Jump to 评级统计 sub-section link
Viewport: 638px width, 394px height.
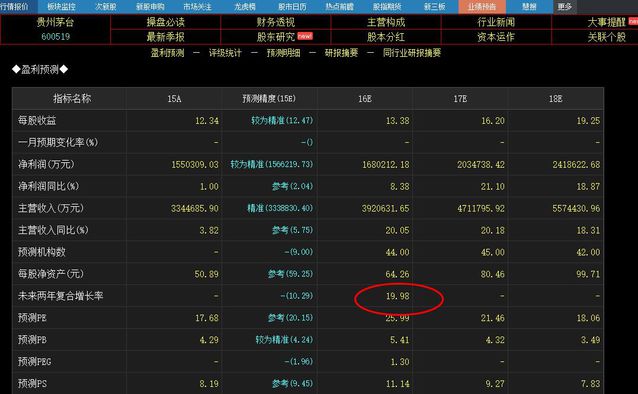(x=225, y=53)
